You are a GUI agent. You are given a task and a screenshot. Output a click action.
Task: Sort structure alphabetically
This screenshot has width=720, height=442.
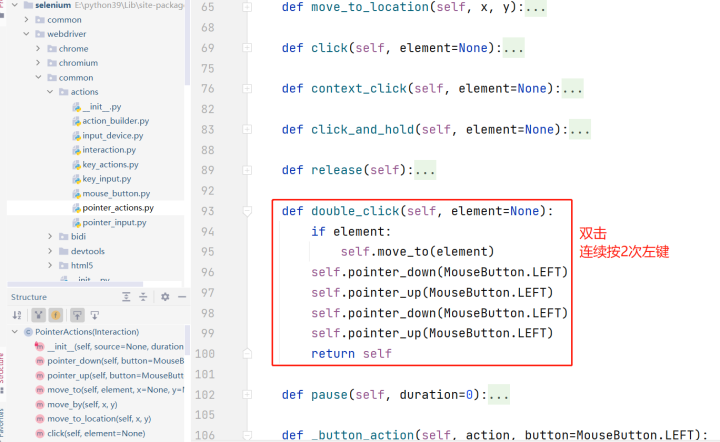click(17, 315)
